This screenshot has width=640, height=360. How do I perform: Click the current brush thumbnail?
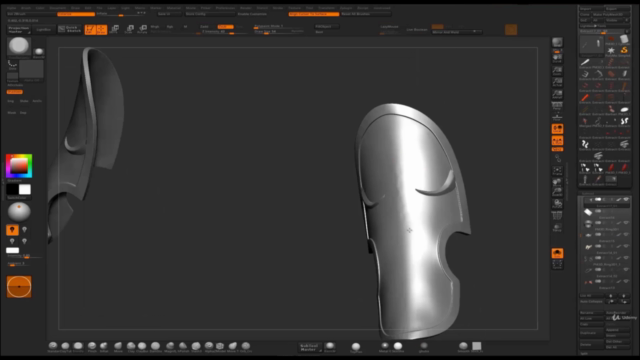(x=19, y=47)
